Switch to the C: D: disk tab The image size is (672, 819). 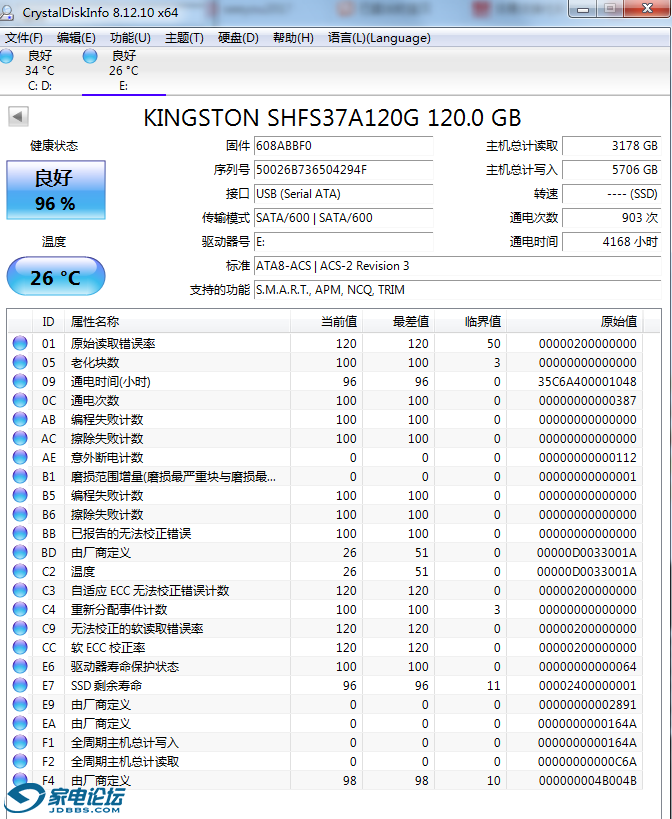(40, 71)
